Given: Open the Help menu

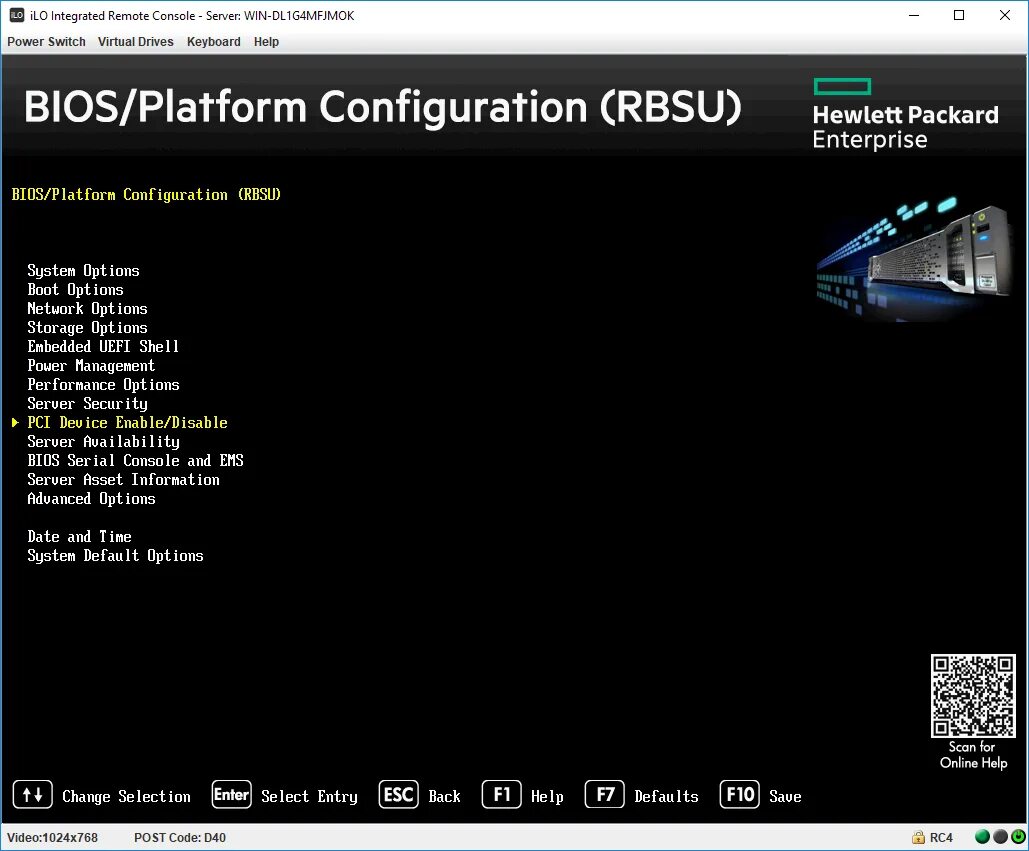Looking at the screenshot, I should [266, 41].
